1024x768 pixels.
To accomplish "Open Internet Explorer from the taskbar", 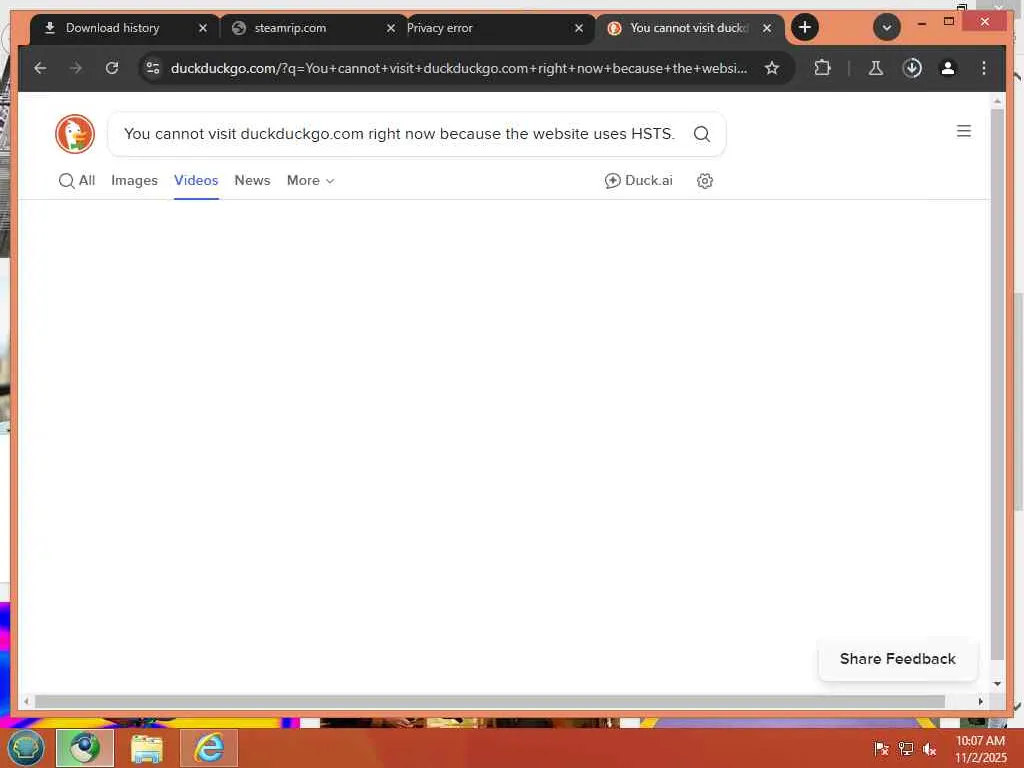I will [209, 748].
